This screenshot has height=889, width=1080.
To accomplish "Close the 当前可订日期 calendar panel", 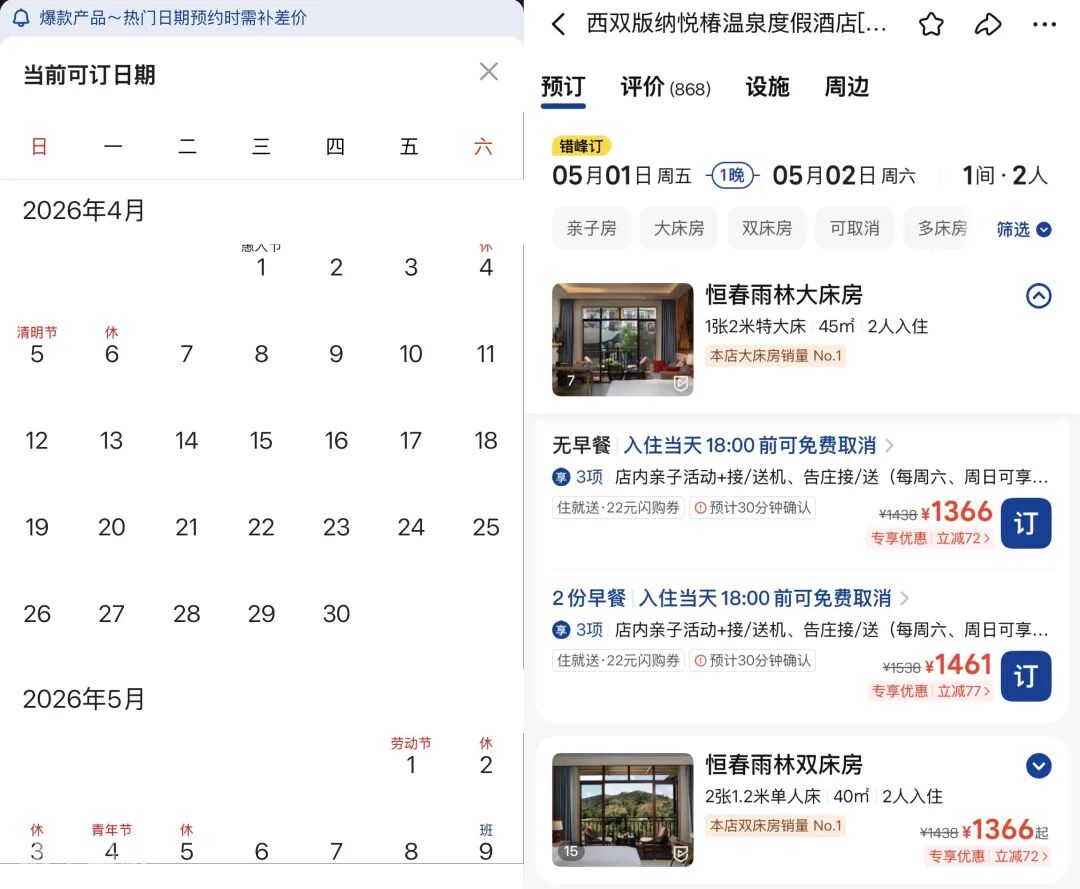I will (x=488, y=71).
